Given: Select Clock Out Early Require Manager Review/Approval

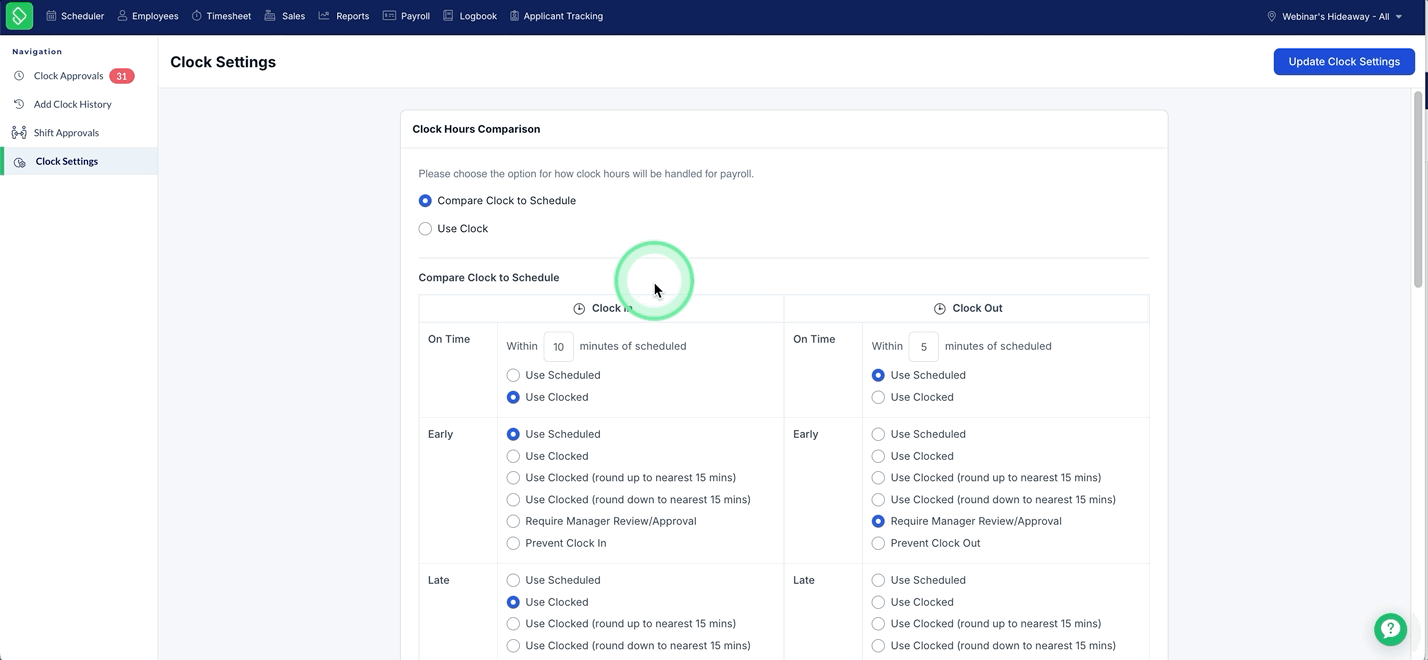Looking at the screenshot, I should coord(878,521).
